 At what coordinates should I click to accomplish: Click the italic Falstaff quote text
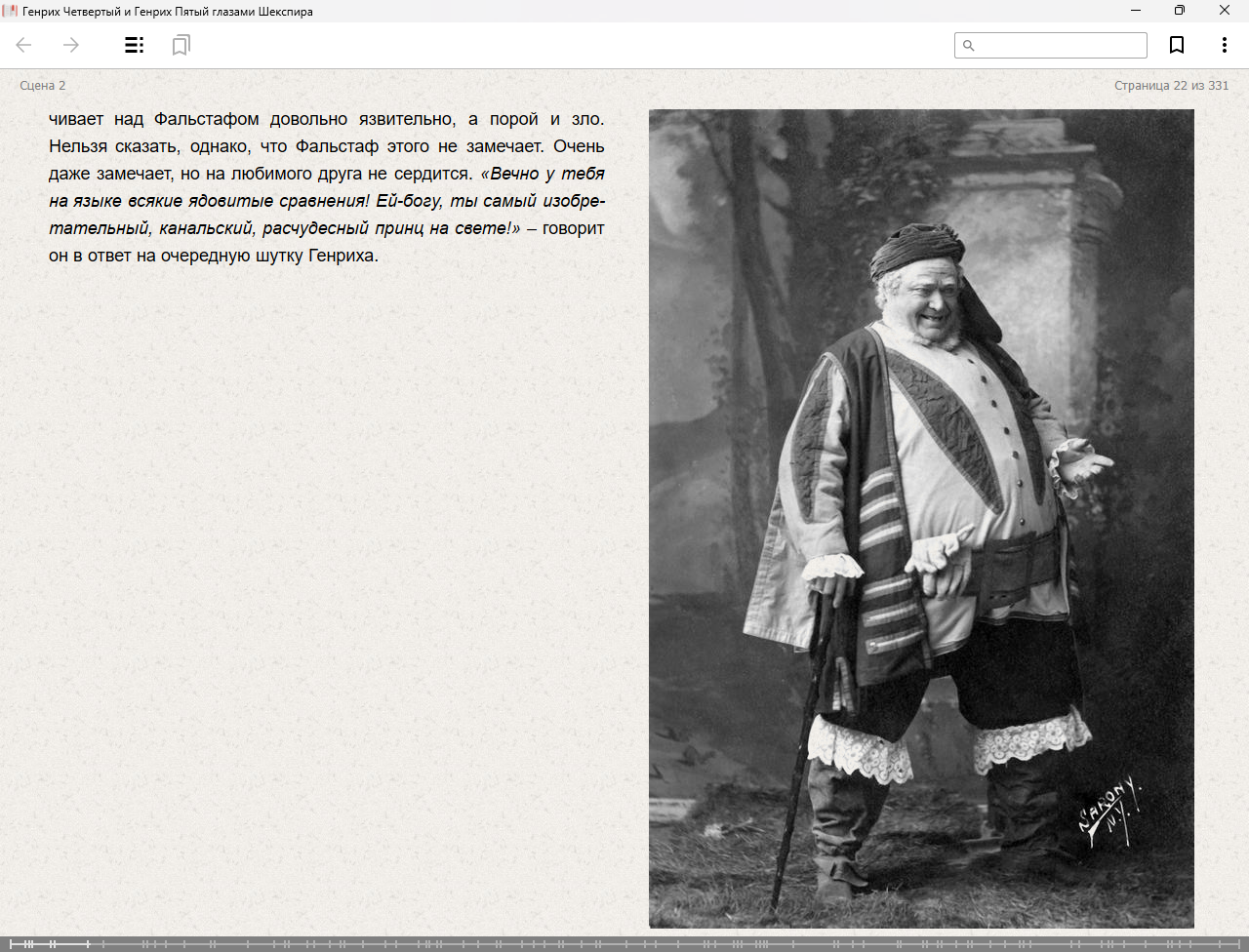[x=327, y=201]
